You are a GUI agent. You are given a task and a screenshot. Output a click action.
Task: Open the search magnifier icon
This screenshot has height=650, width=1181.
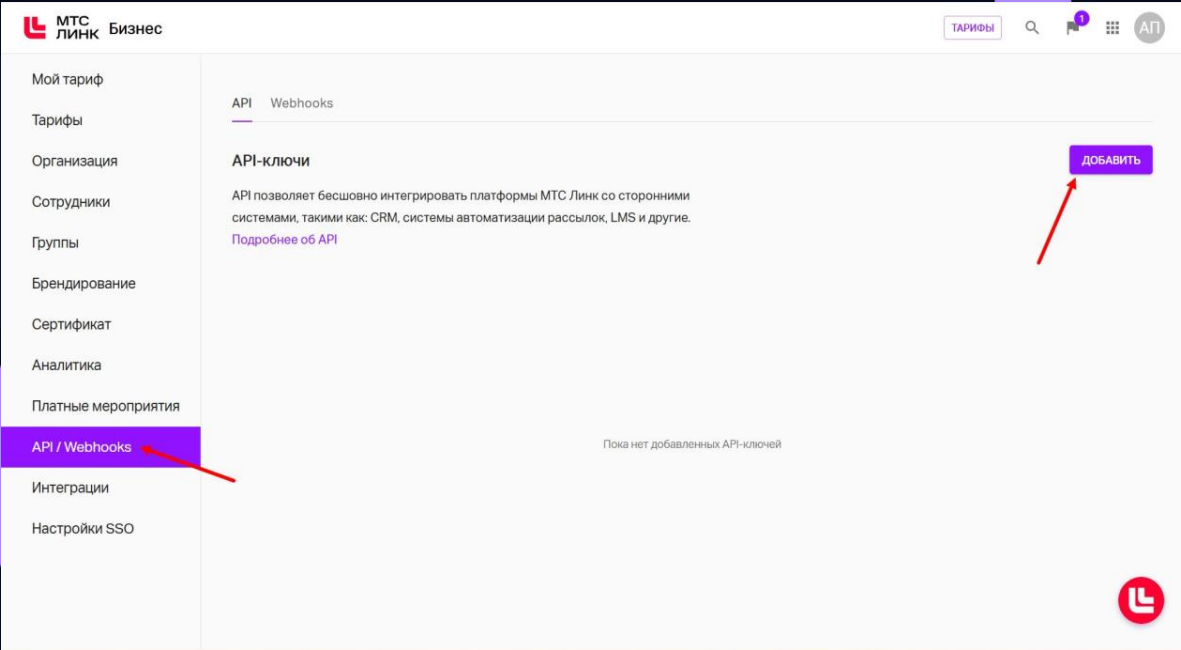point(1032,28)
